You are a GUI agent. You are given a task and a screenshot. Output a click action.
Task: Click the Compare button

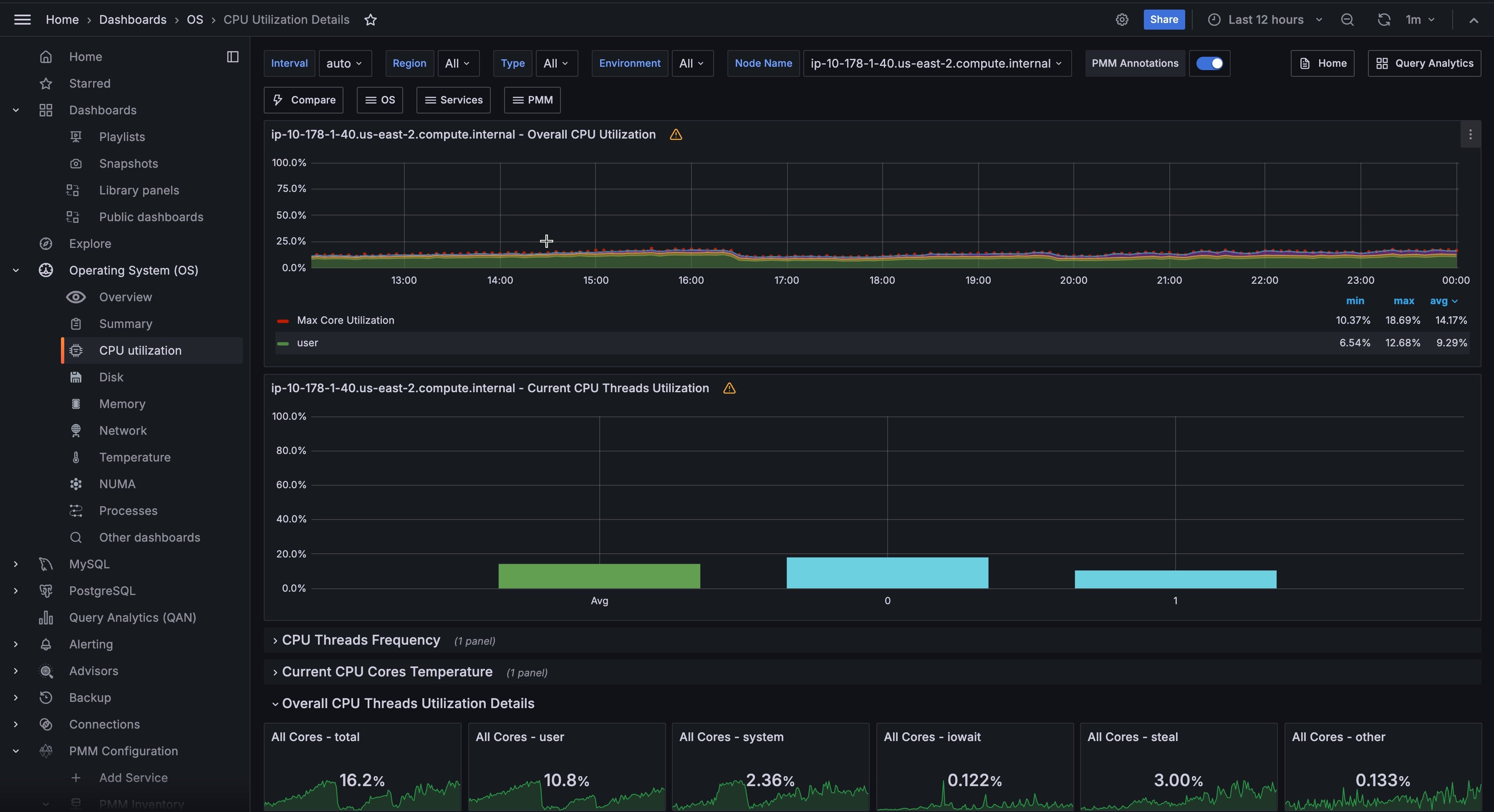303,100
